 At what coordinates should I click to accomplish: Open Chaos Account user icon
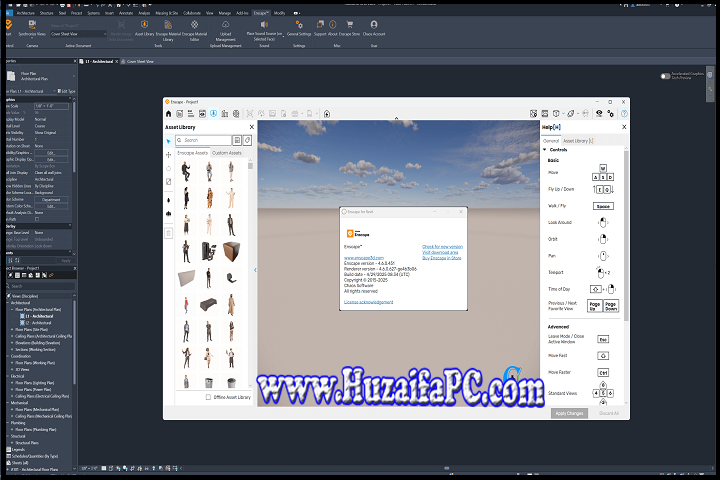click(x=374, y=24)
